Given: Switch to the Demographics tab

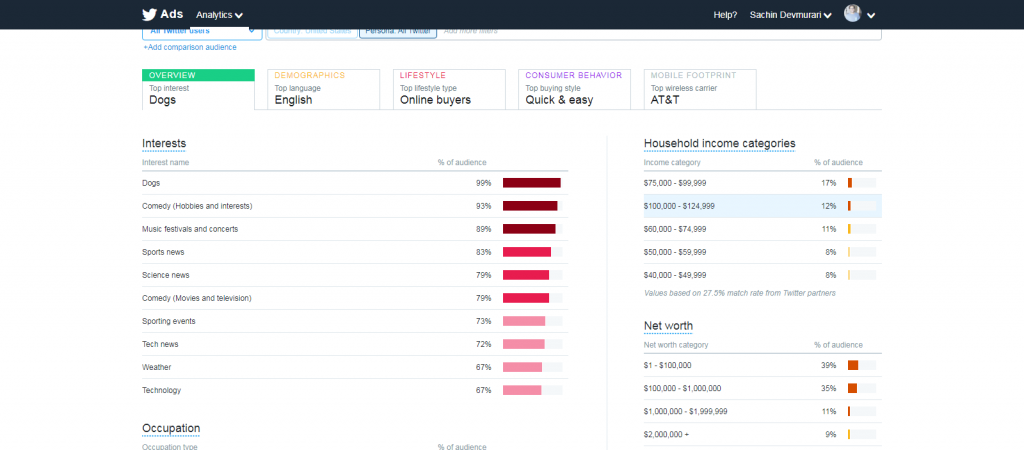Looking at the screenshot, I should tap(323, 89).
